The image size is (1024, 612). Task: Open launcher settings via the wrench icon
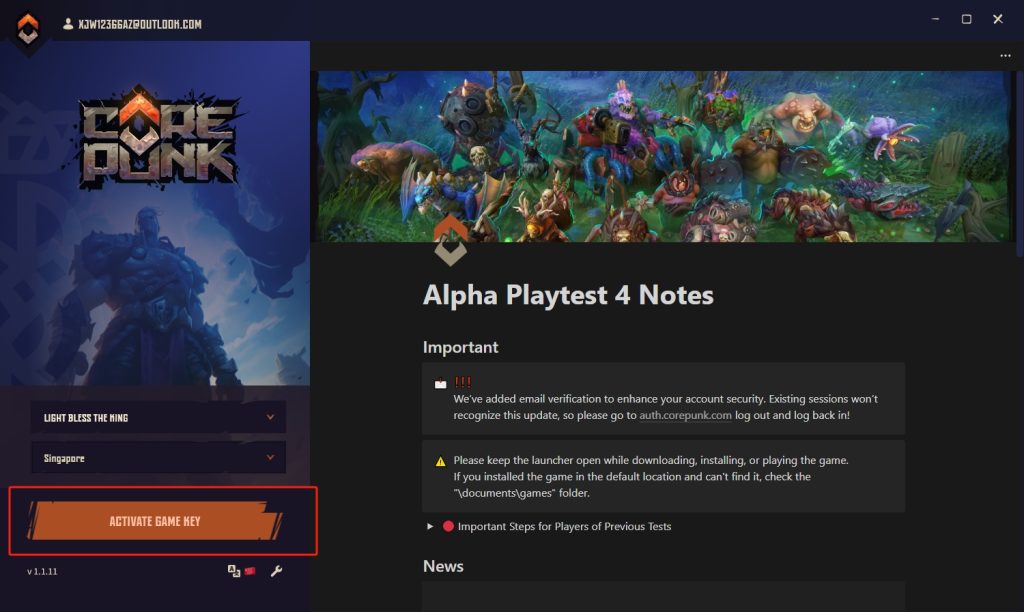(x=276, y=571)
